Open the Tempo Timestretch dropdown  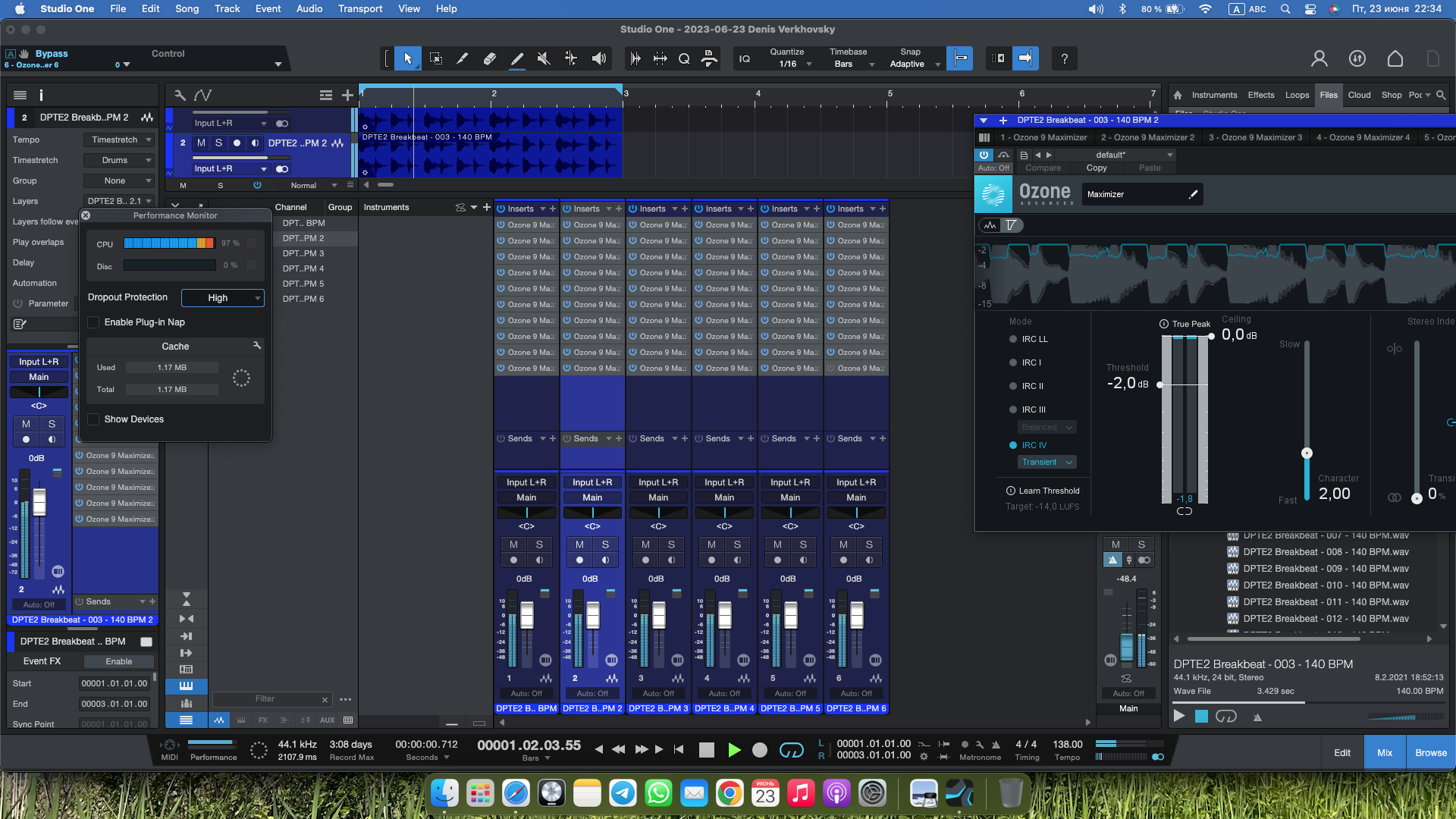tap(118, 140)
